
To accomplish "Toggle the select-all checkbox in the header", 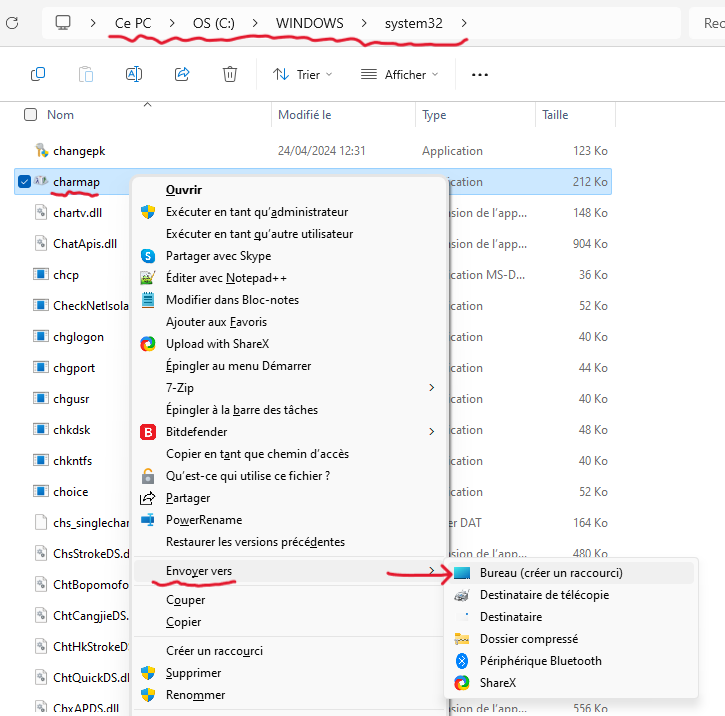I will tap(30, 115).
